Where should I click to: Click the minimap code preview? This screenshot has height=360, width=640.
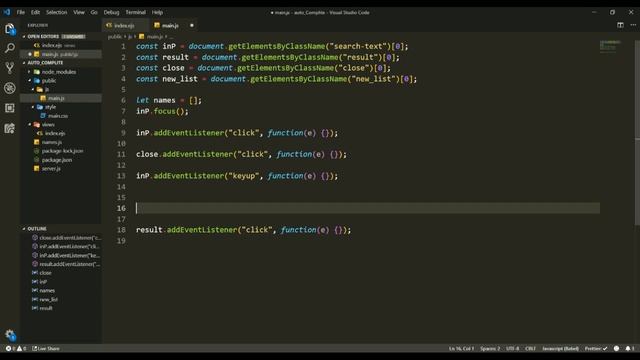(x=610, y=46)
